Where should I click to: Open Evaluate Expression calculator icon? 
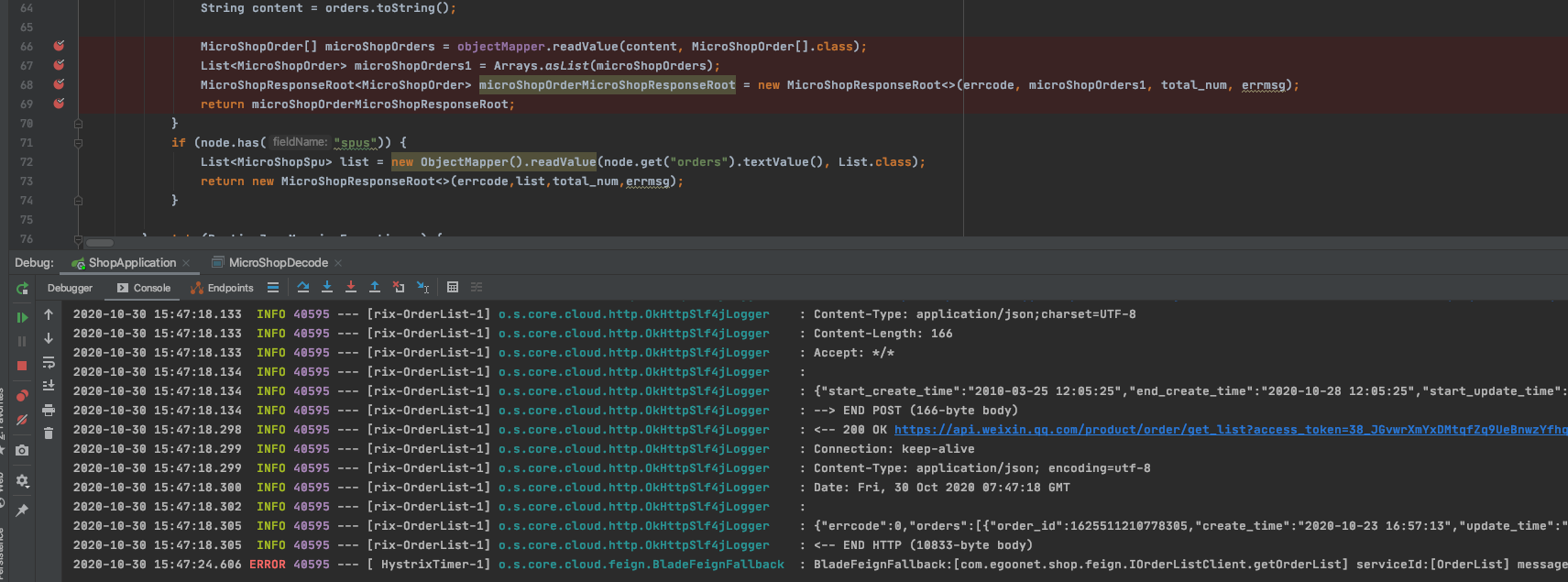[x=453, y=288]
